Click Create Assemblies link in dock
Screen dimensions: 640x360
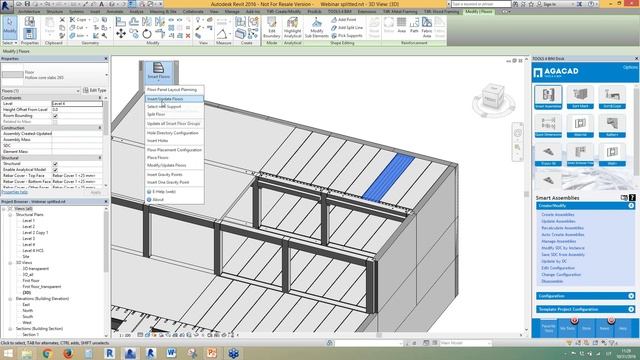(558, 215)
